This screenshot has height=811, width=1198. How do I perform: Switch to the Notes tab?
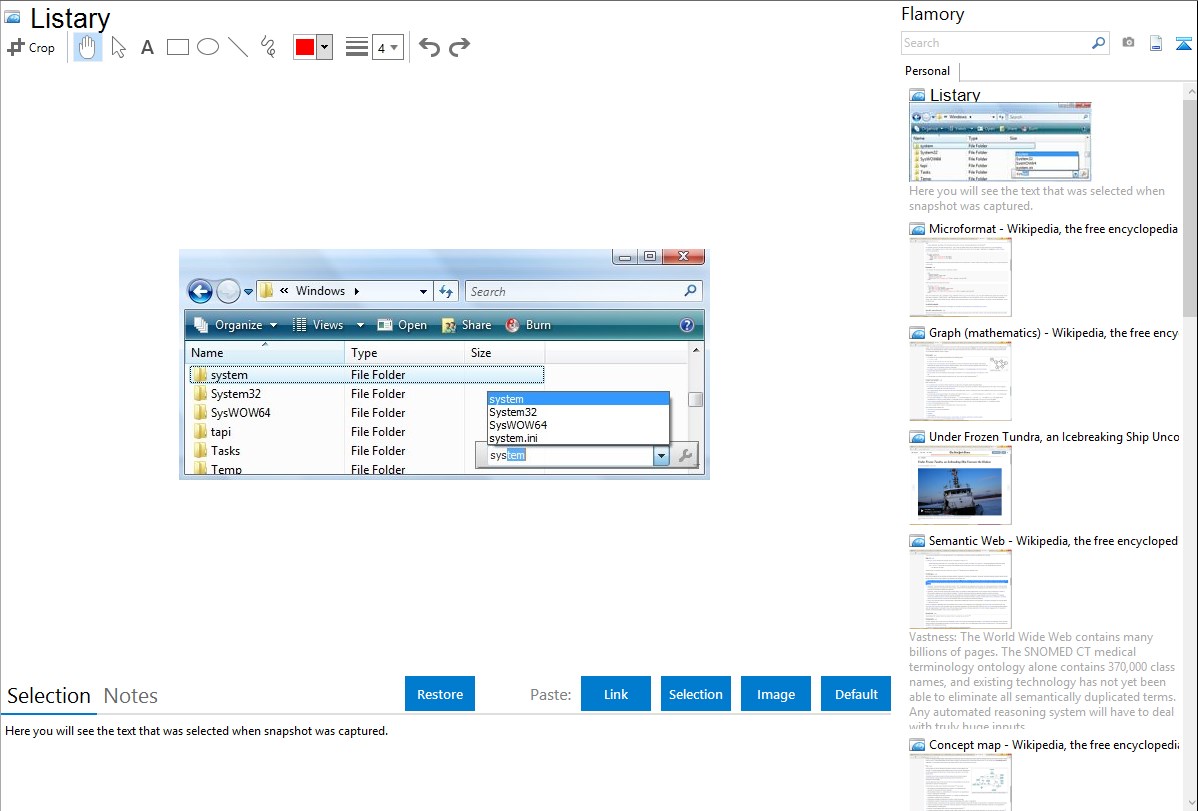tap(131, 696)
